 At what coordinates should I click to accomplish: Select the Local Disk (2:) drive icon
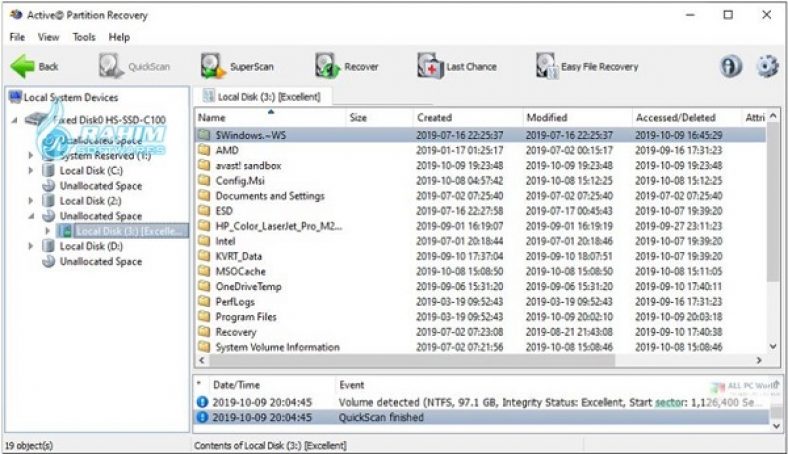coord(48,201)
